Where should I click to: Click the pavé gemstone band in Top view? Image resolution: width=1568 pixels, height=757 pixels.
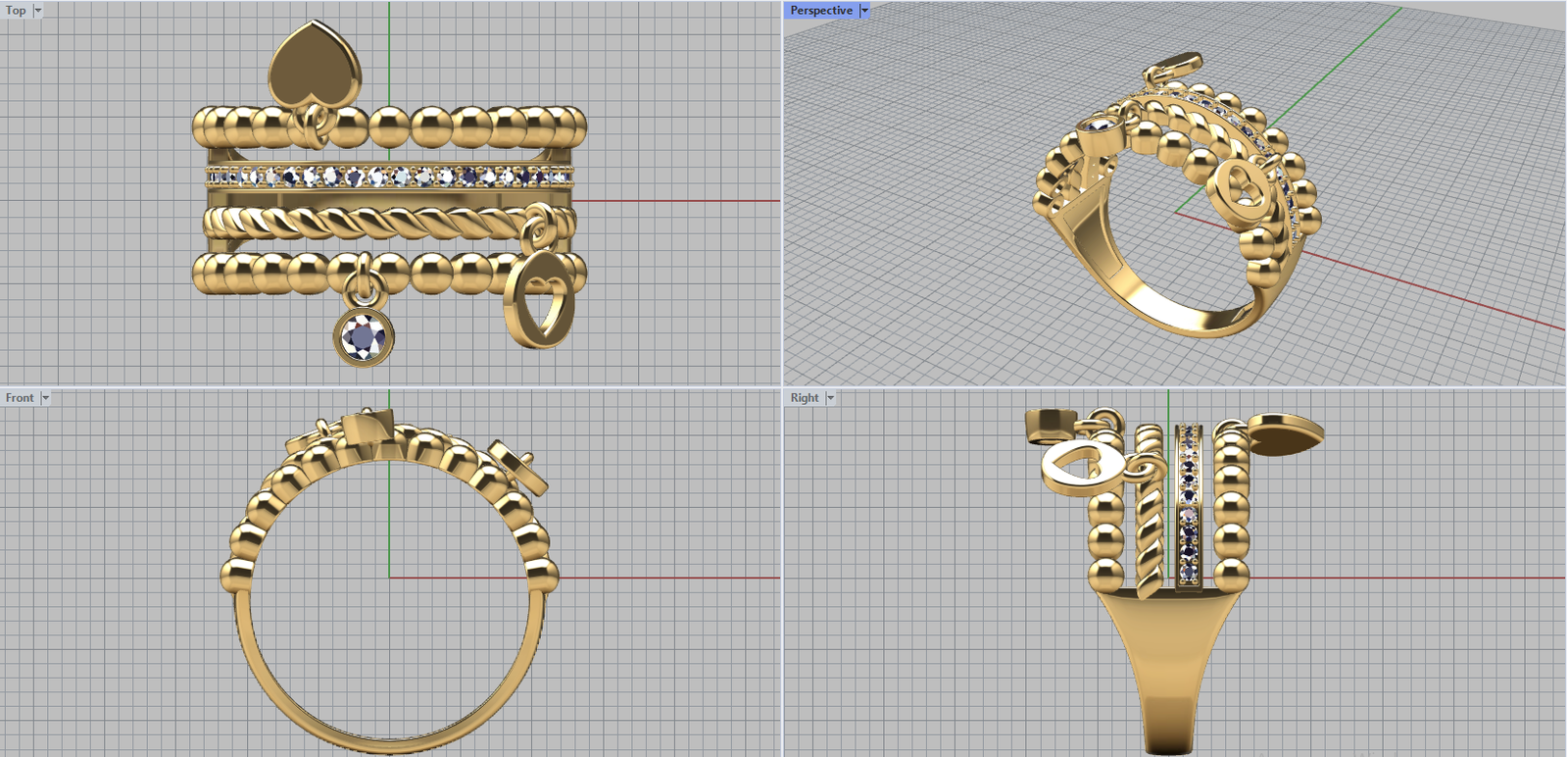pyautogui.click(x=389, y=177)
